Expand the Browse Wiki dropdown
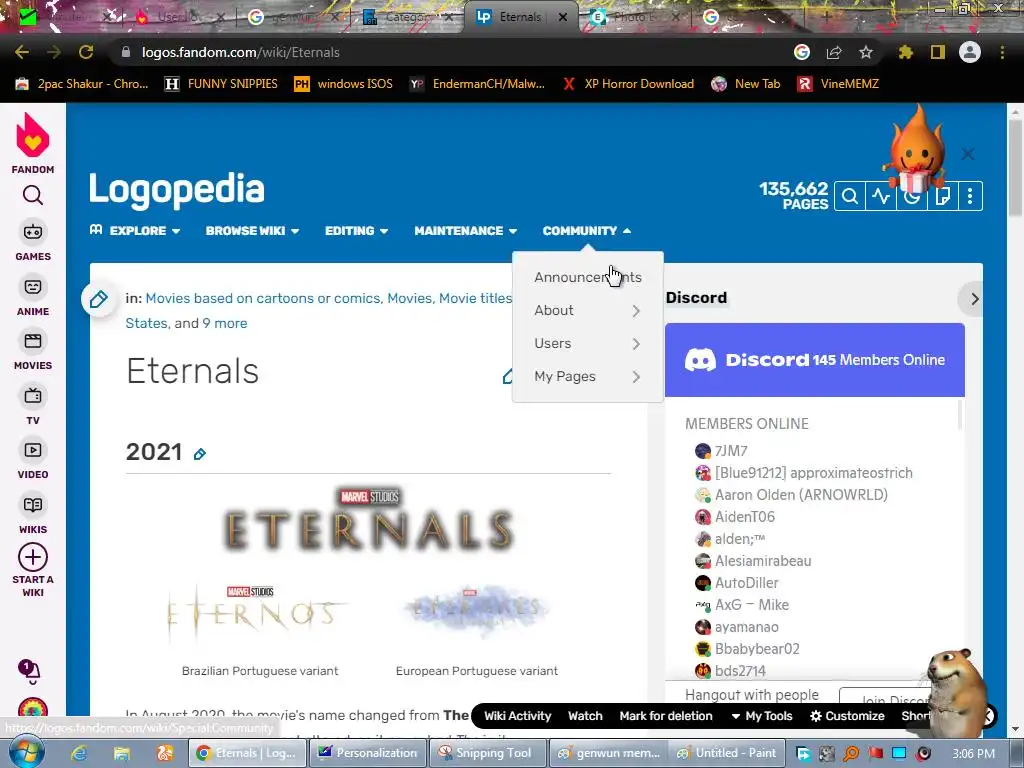The image size is (1024, 768). (x=252, y=231)
